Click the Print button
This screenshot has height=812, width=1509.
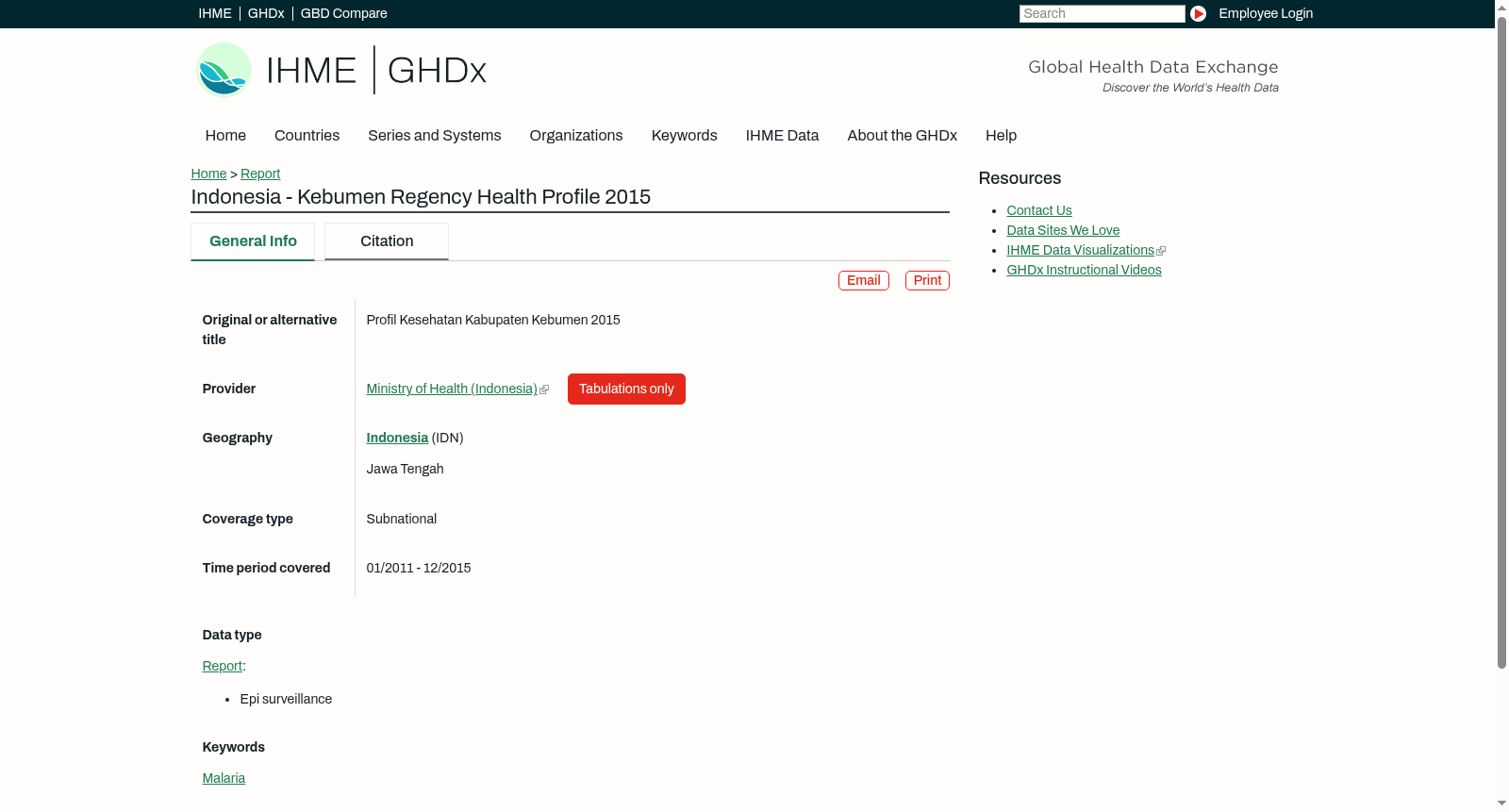pos(927,280)
